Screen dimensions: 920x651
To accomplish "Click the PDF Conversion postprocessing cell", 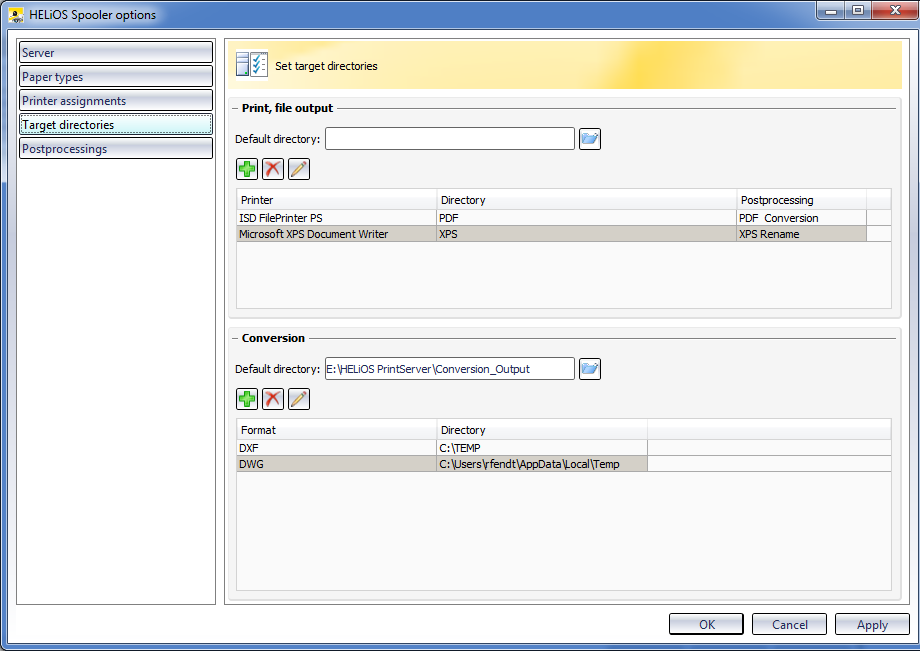I will coord(801,218).
